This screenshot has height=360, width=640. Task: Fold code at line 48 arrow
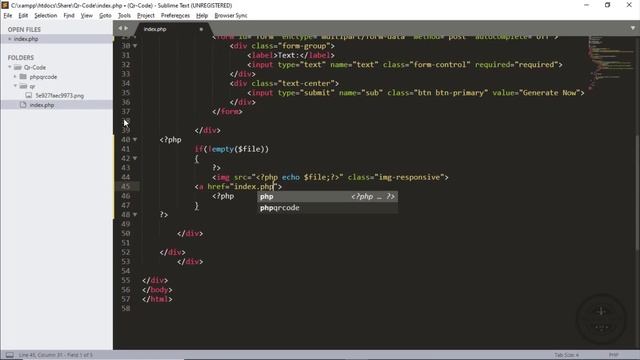pos(135,215)
